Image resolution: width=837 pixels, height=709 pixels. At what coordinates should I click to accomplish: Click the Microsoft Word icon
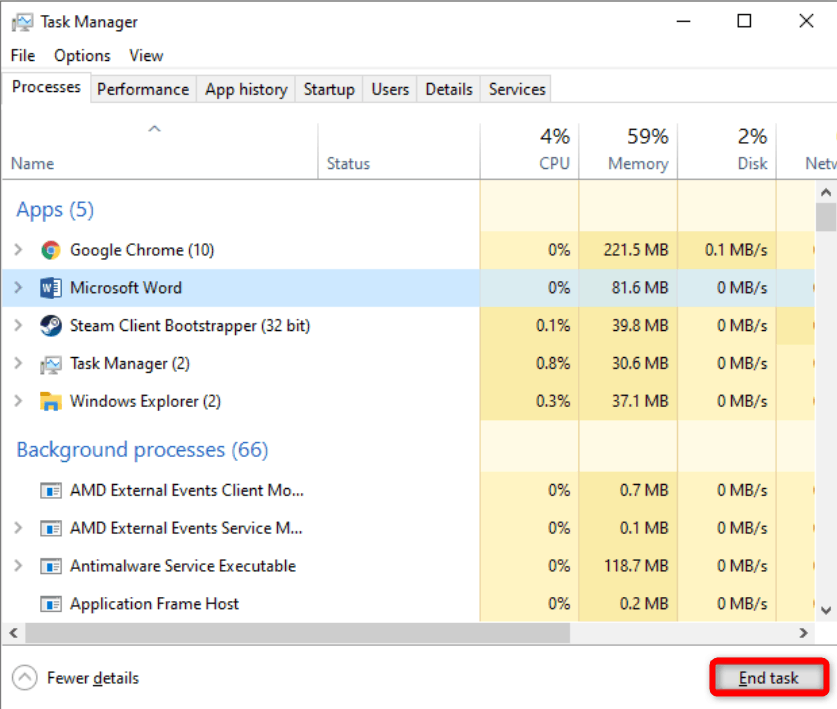click(x=51, y=288)
